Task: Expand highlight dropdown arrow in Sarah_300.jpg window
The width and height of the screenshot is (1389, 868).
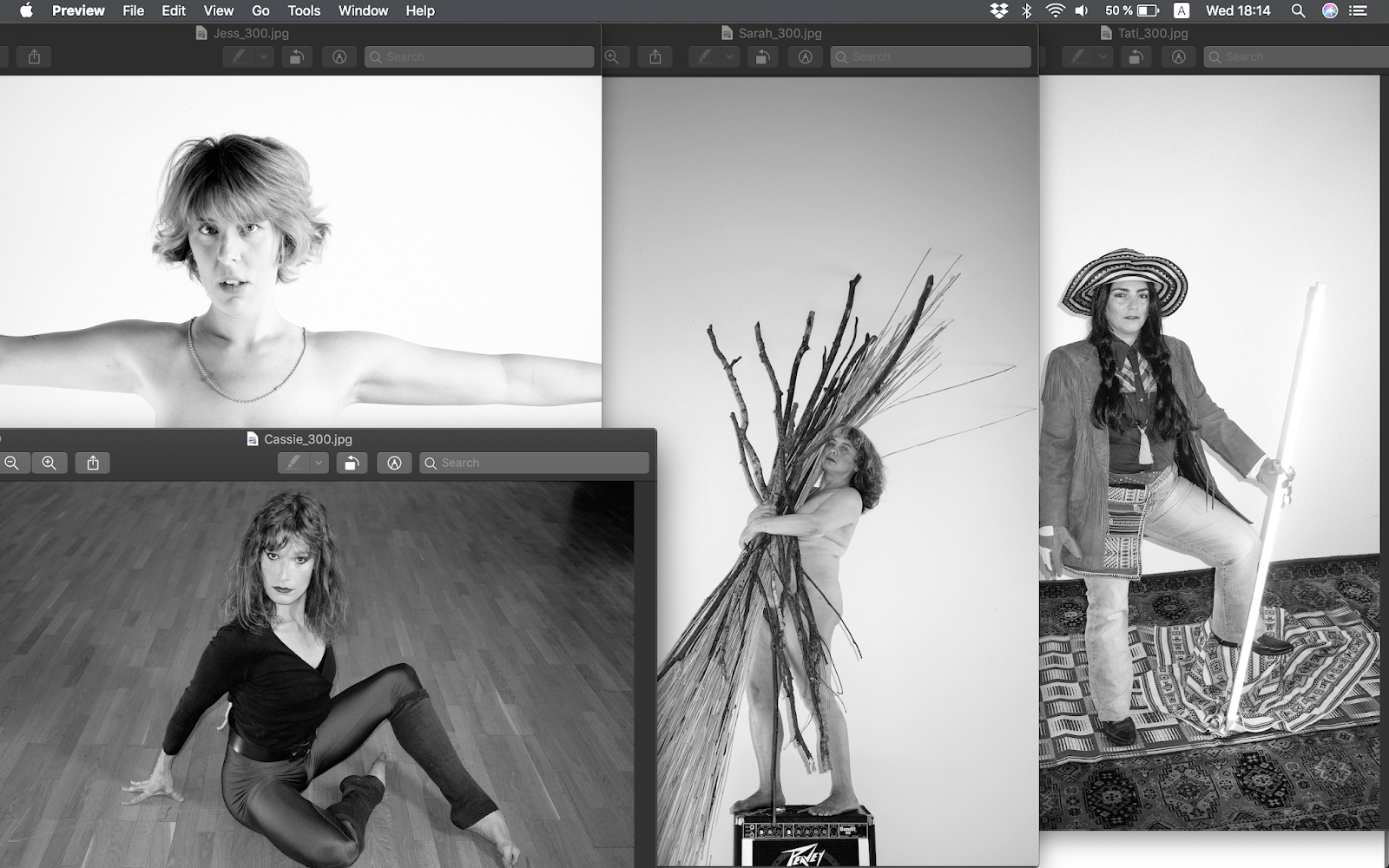Action: pyautogui.click(x=729, y=56)
